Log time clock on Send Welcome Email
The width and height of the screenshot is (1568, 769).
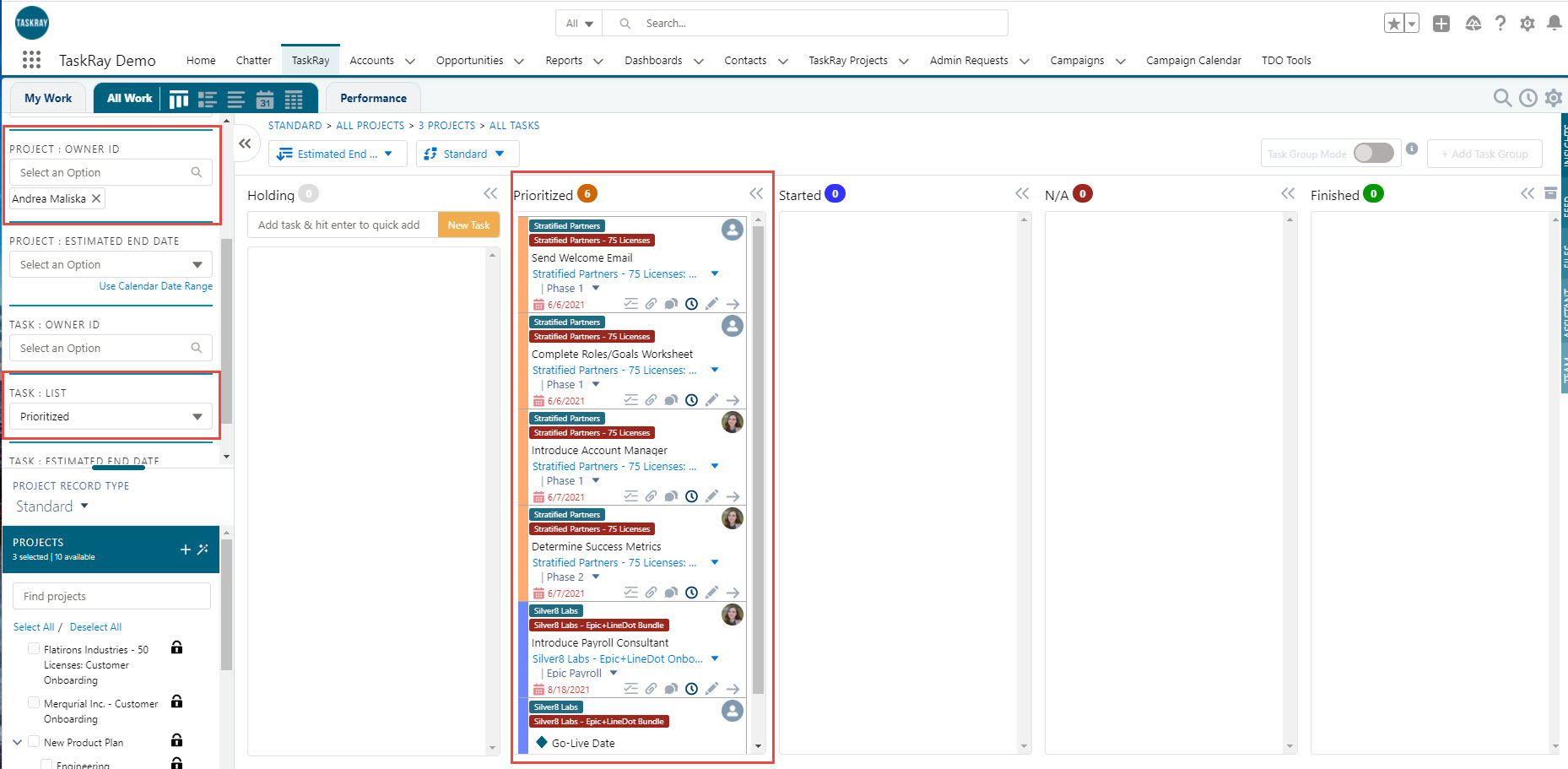(x=691, y=304)
